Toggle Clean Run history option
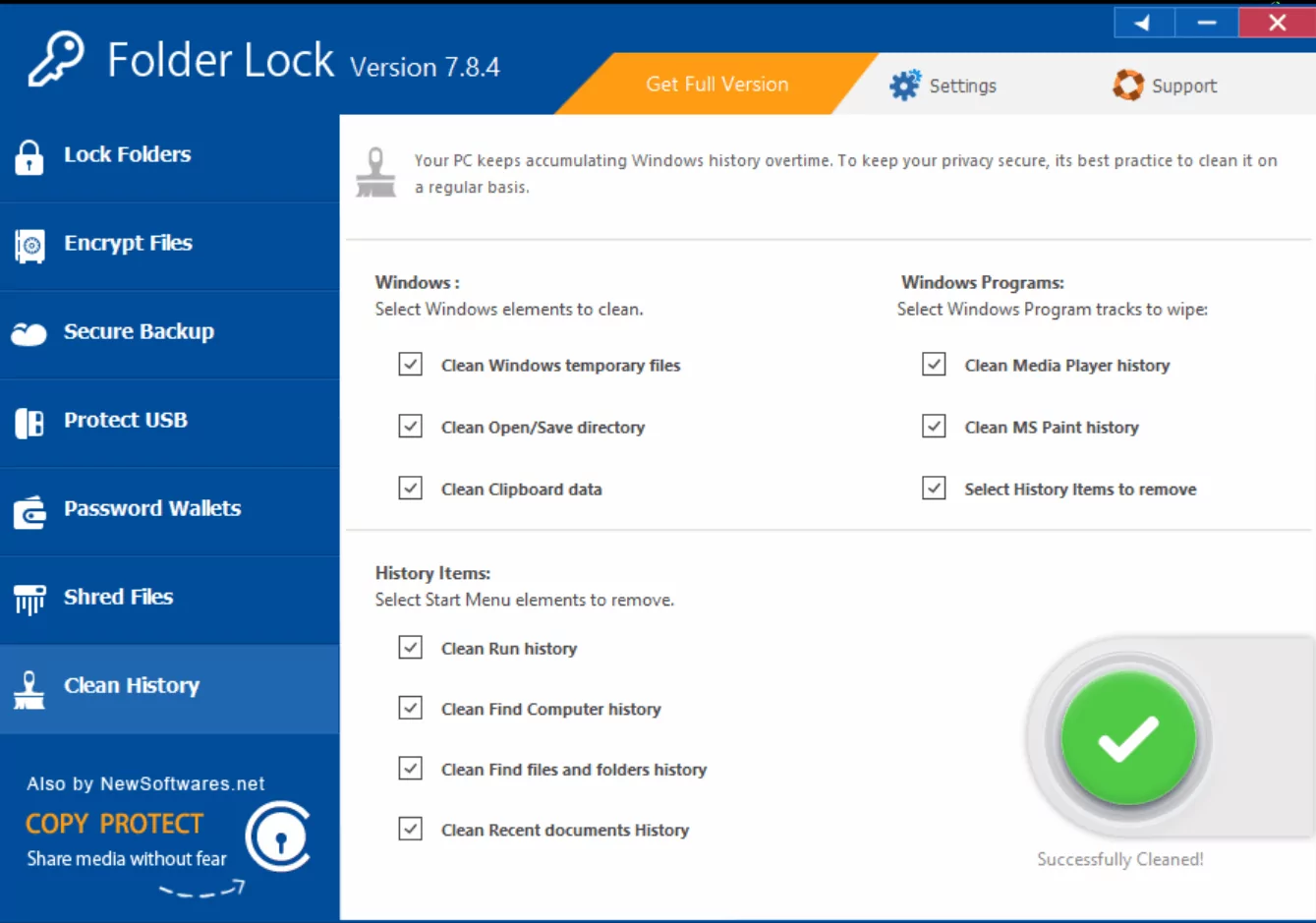This screenshot has height=923, width=1316. coord(410,648)
